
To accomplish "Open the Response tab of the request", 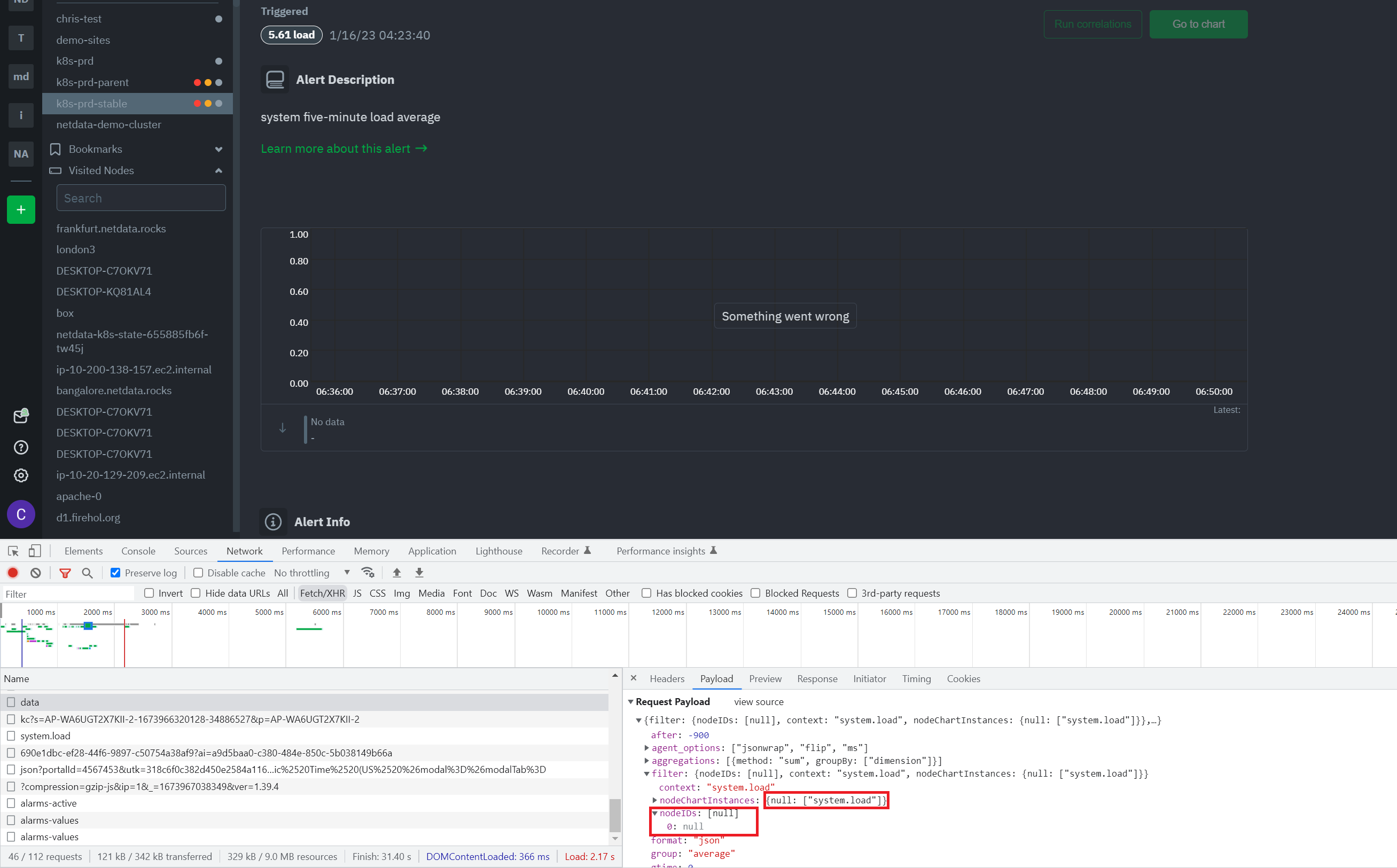I will pyautogui.click(x=818, y=678).
